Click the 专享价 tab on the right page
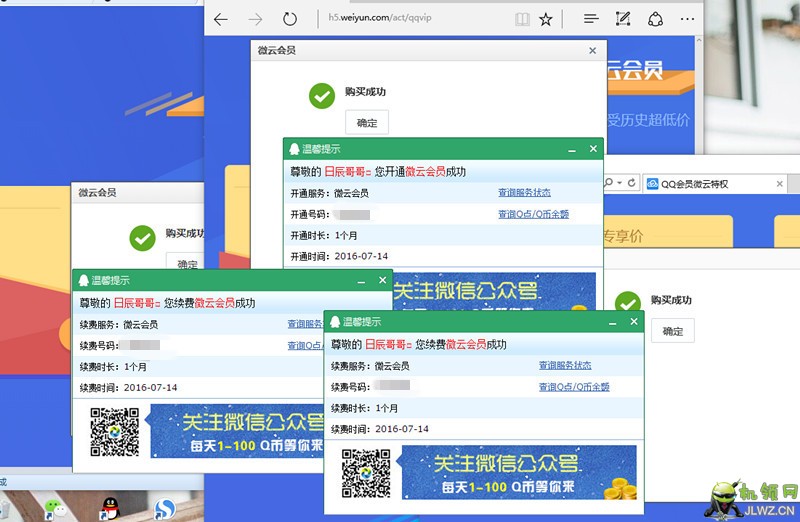Image resolution: width=800 pixels, height=522 pixels. pyautogui.click(x=667, y=232)
